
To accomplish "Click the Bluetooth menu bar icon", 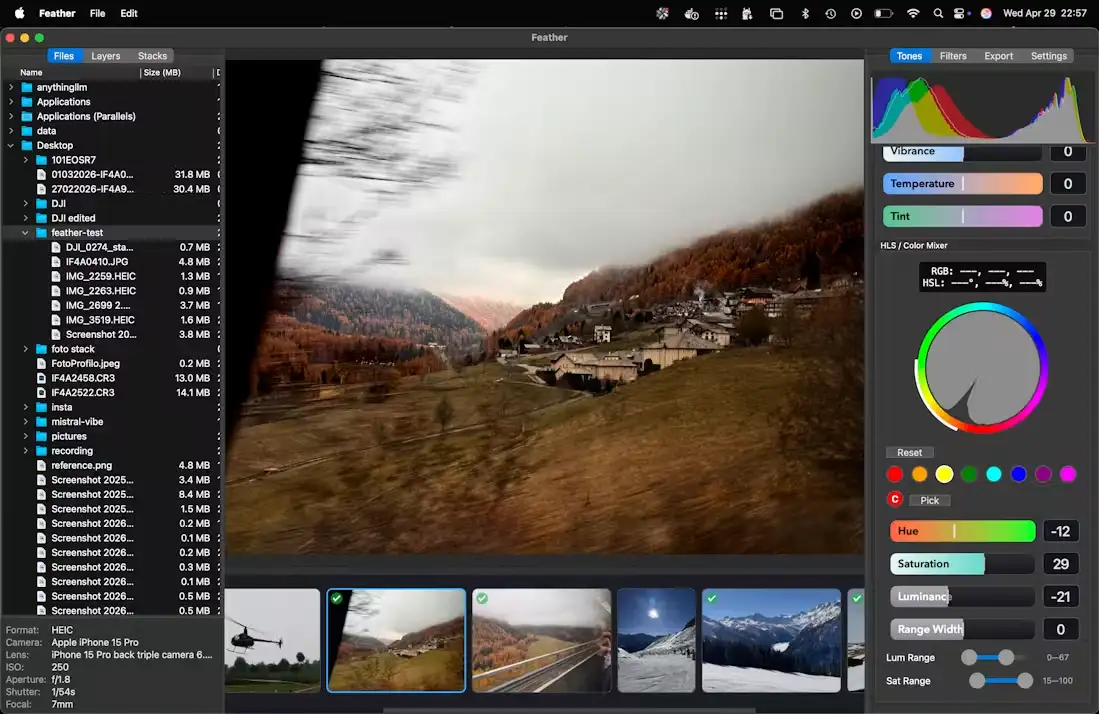I will coord(805,13).
